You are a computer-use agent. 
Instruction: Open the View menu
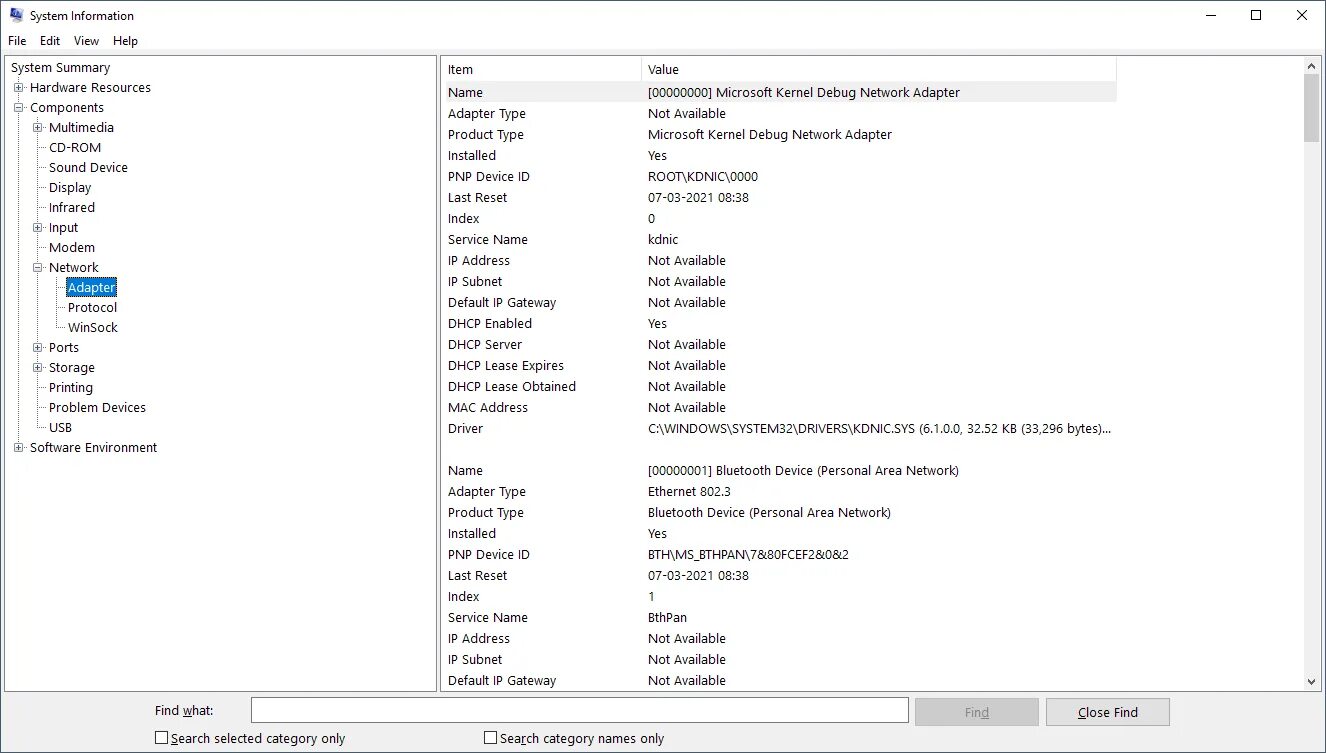coord(87,41)
